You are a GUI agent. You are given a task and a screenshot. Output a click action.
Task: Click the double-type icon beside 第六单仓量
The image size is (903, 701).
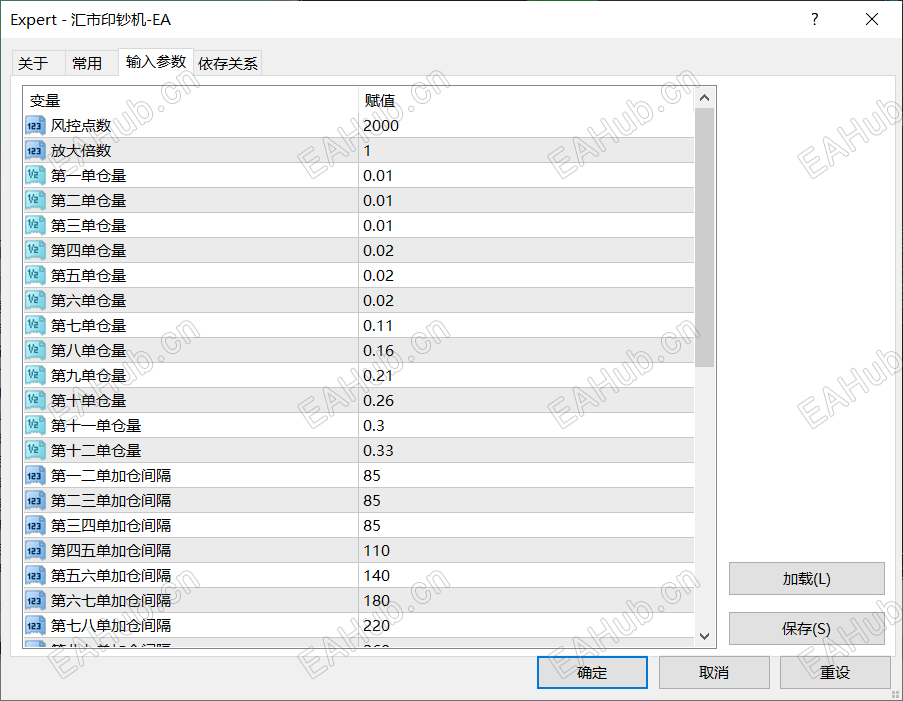[35, 301]
